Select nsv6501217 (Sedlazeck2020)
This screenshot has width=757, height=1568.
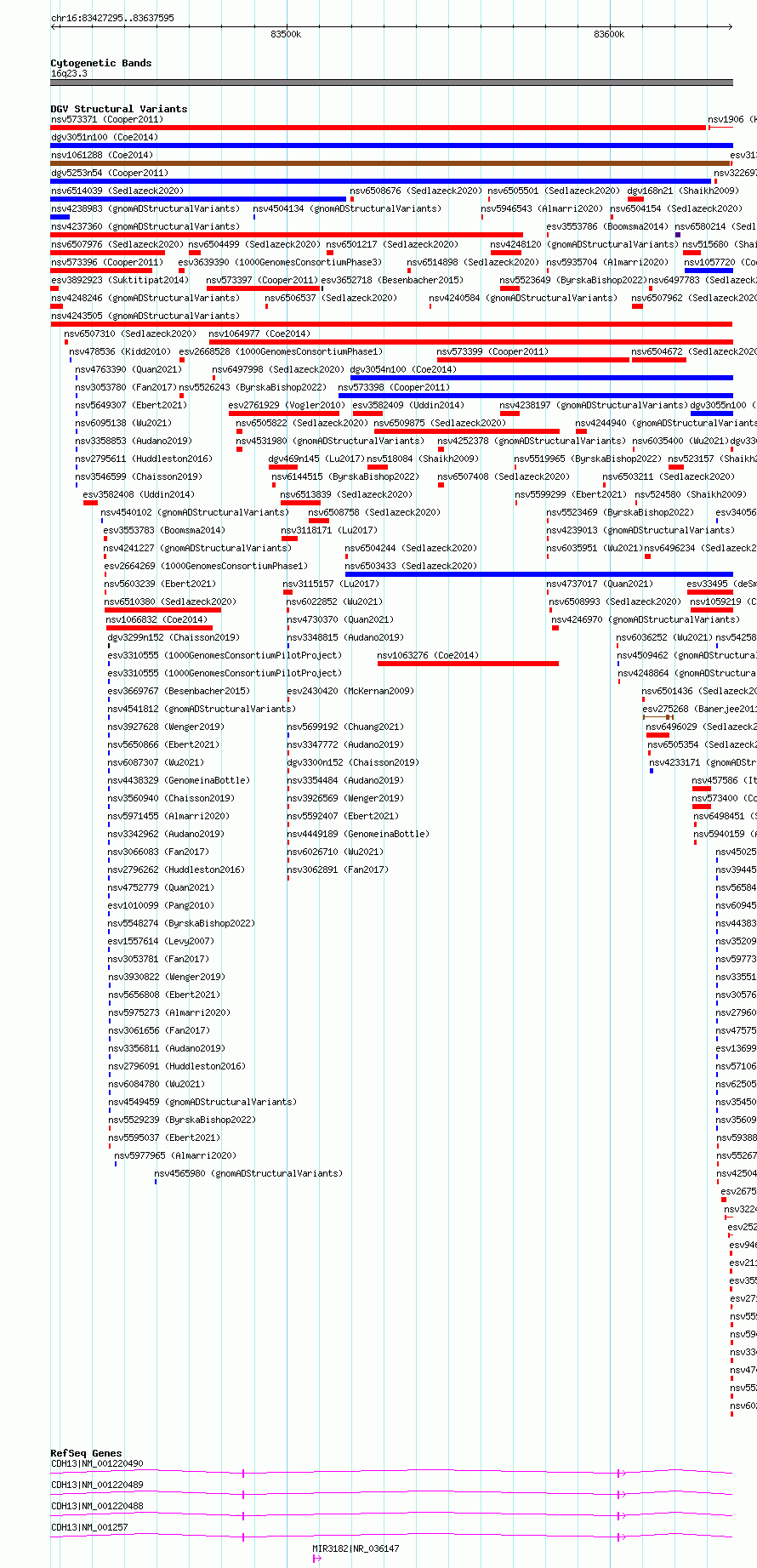click(392, 244)
